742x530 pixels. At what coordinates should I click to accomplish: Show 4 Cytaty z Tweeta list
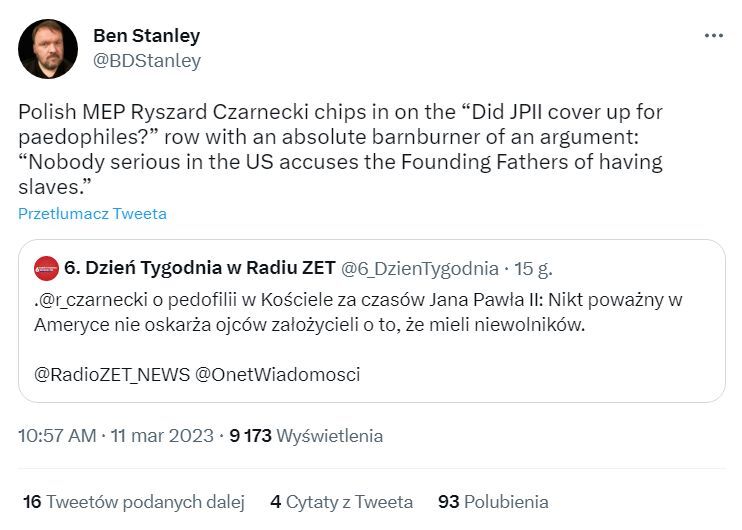pyautogui.click(x=341, y=502)
